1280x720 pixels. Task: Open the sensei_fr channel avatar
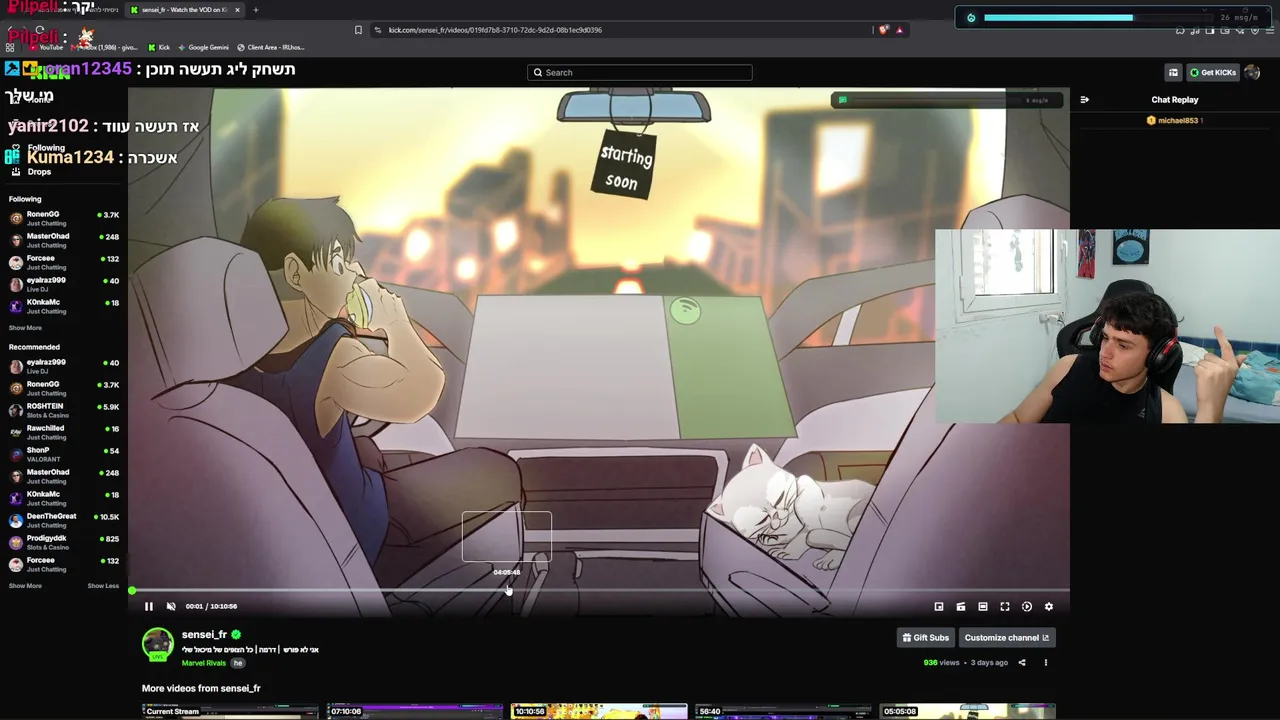pos(157,644)
